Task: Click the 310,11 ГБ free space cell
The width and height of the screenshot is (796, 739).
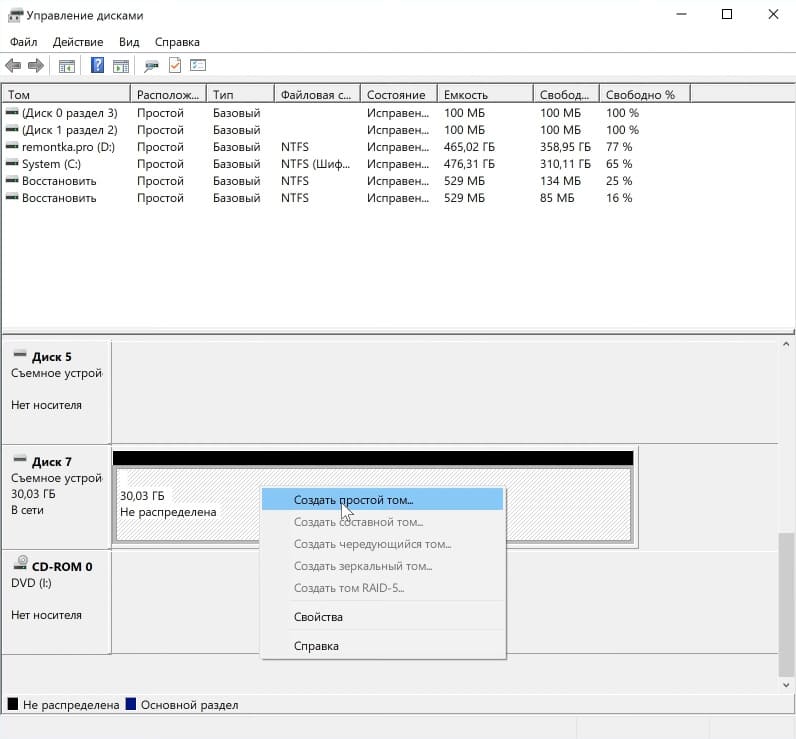Action: click(x=565, y=164)
